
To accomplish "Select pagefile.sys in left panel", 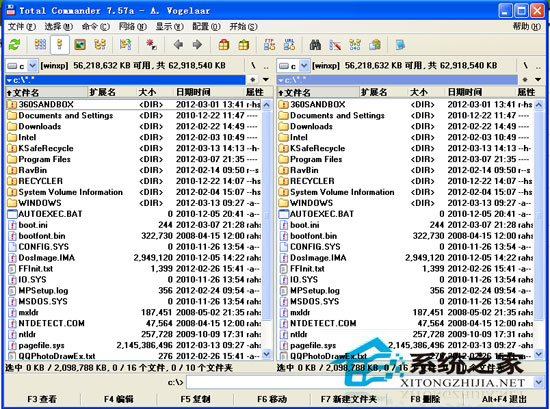I will (133, 346).
